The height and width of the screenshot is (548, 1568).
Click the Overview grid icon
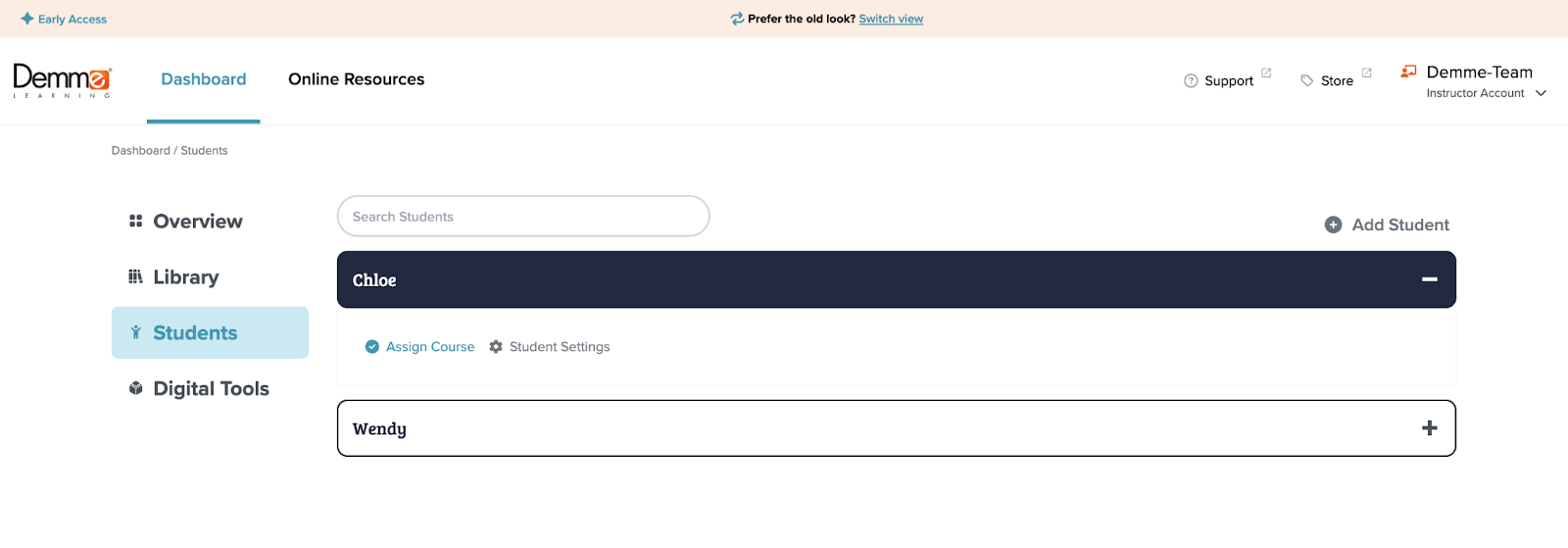(135, 222)
